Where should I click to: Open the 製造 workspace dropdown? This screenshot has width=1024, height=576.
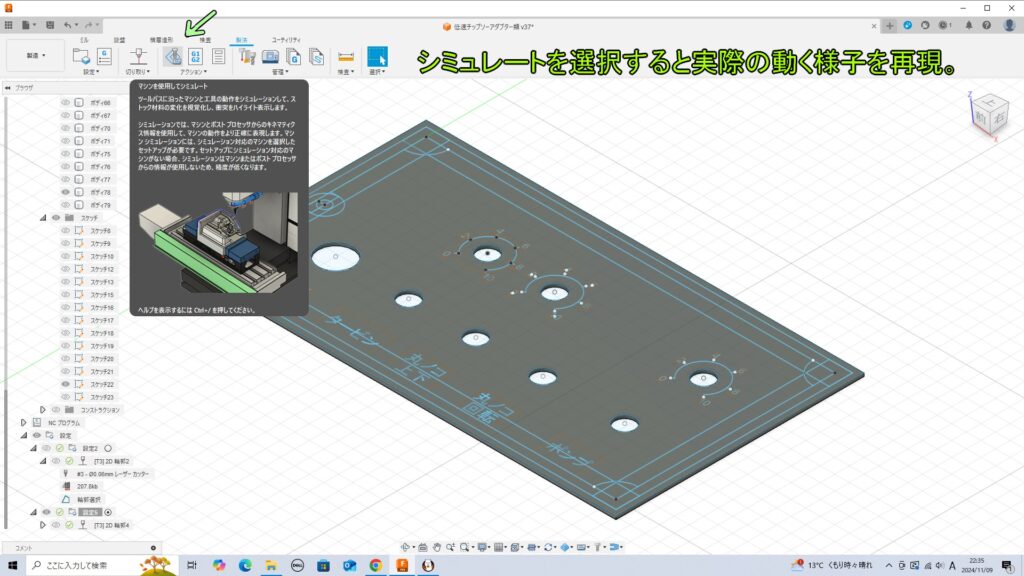point(35,56)
